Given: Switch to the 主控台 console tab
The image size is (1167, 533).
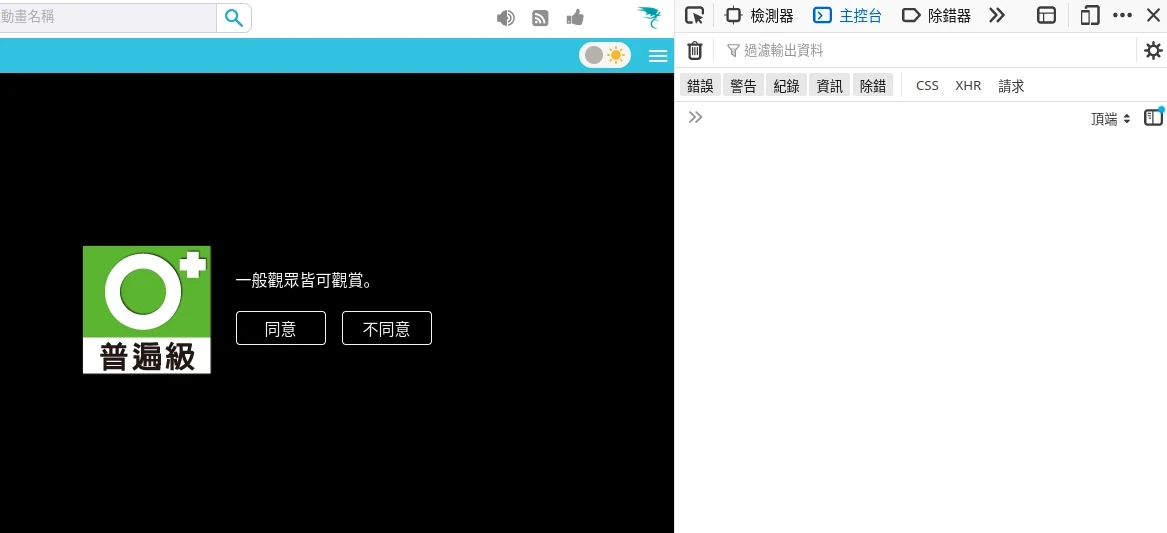Looking at the screenshot, I should pyautogui.click(x=847, y=16).
